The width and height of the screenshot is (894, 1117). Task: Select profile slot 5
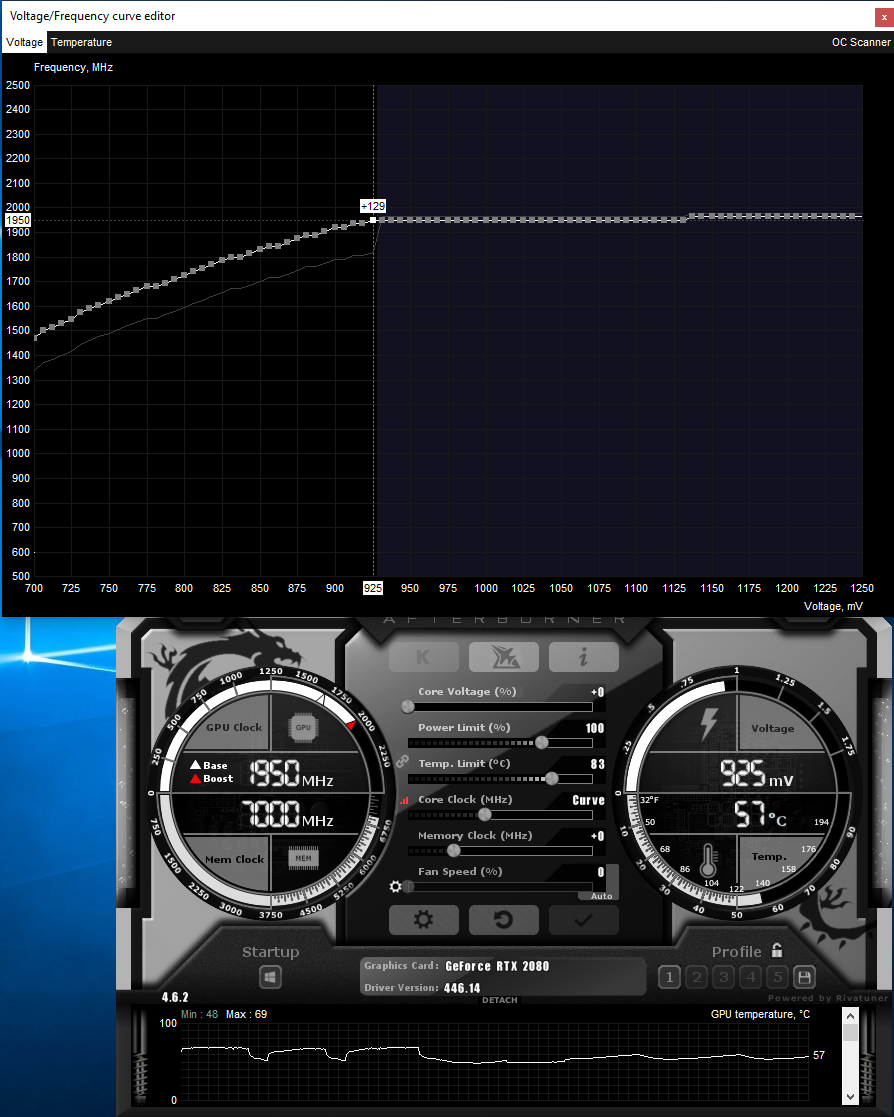coord(778,977)
